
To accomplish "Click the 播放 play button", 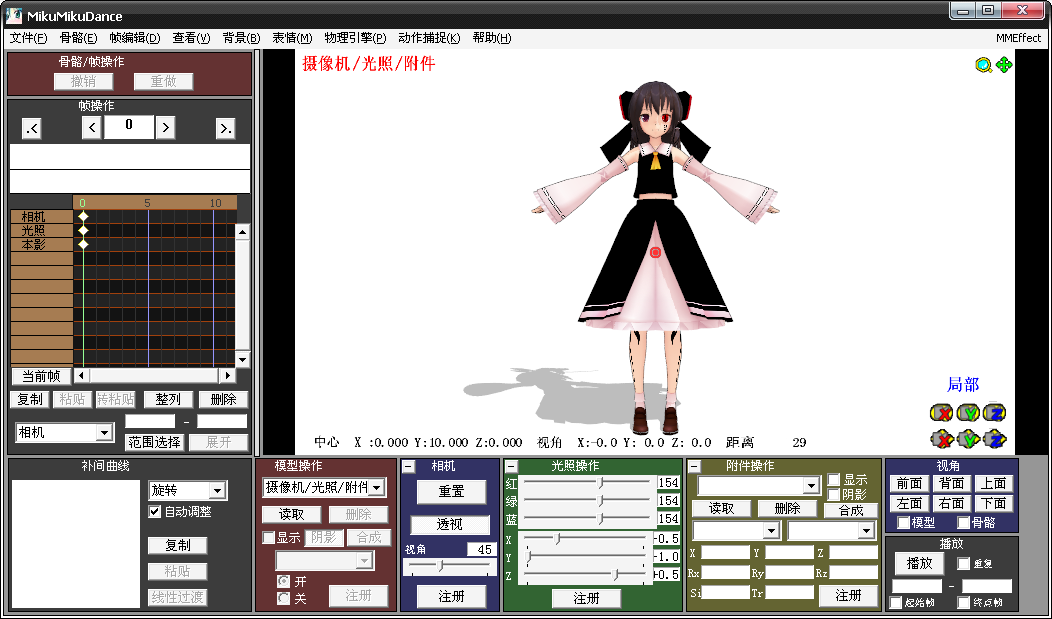I will pyautogui.click(x=919, y=563).
